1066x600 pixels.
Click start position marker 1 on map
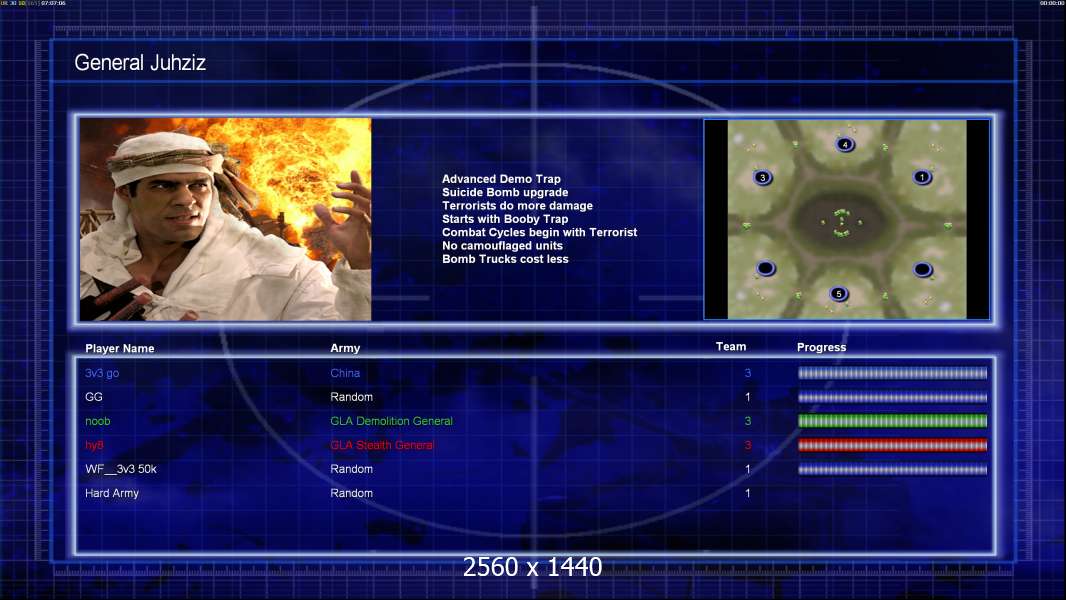(922, 177)
